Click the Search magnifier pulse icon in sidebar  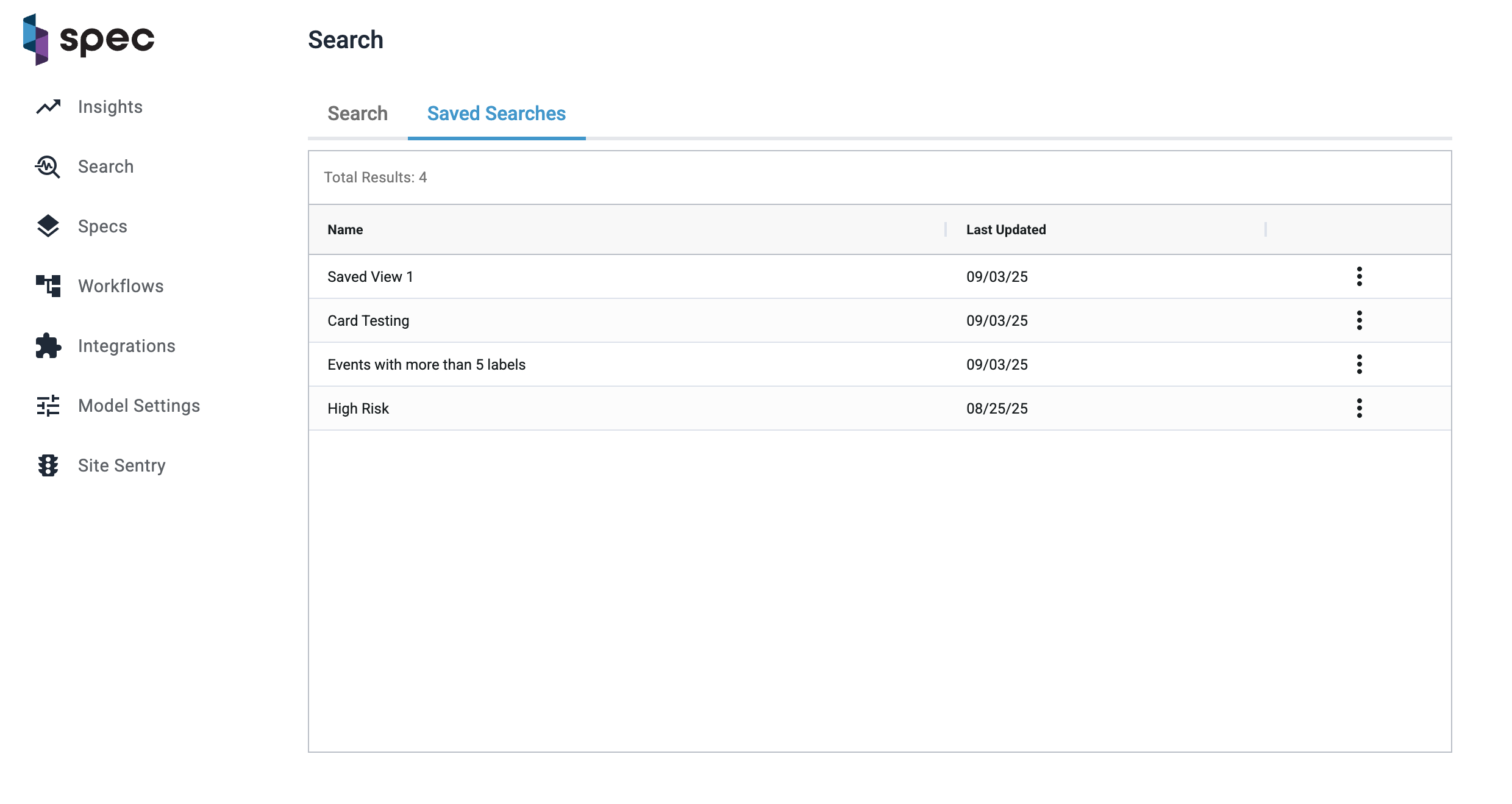point(48,167)
